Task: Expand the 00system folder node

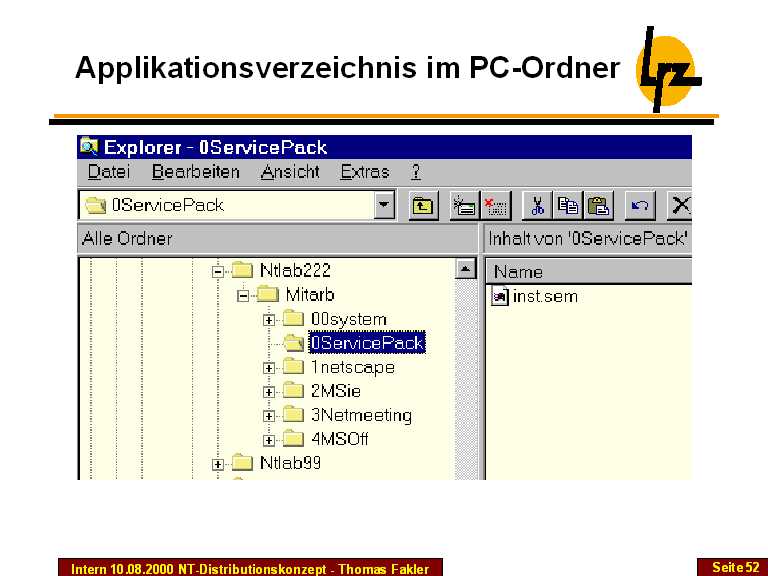Action: click(x=269, y=320)
